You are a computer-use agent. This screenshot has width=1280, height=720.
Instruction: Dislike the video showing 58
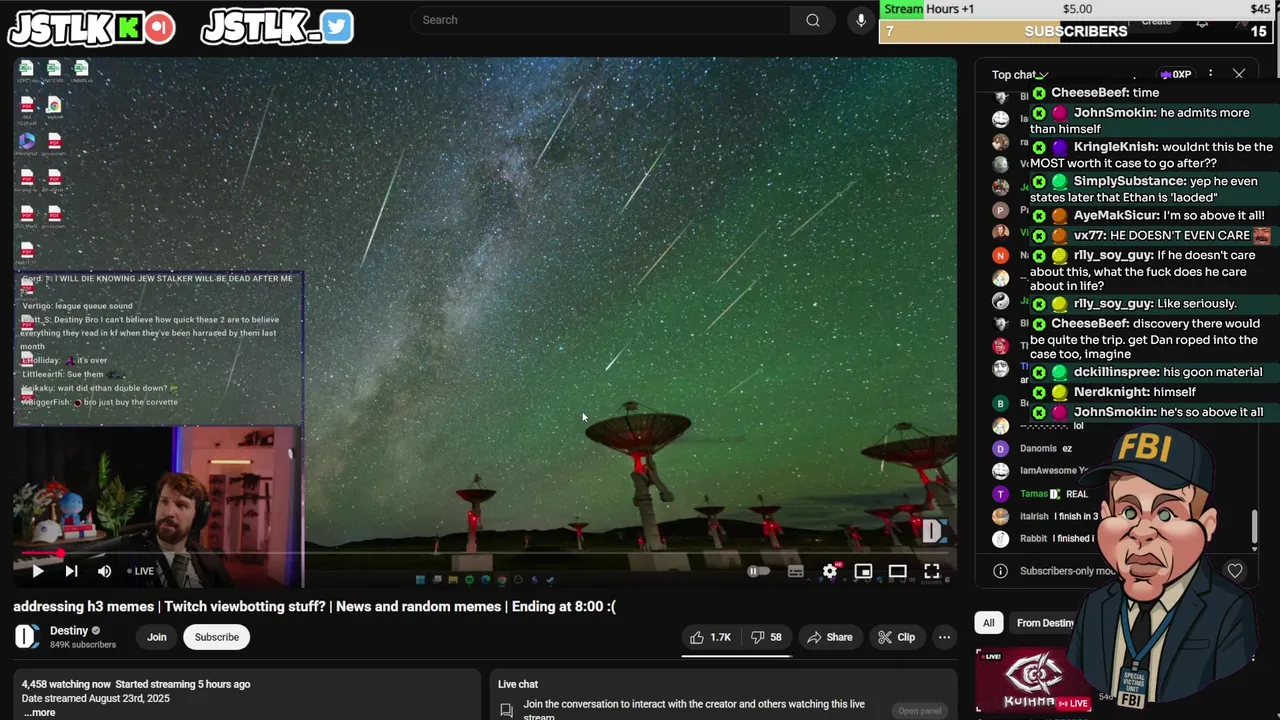point(766,637)
